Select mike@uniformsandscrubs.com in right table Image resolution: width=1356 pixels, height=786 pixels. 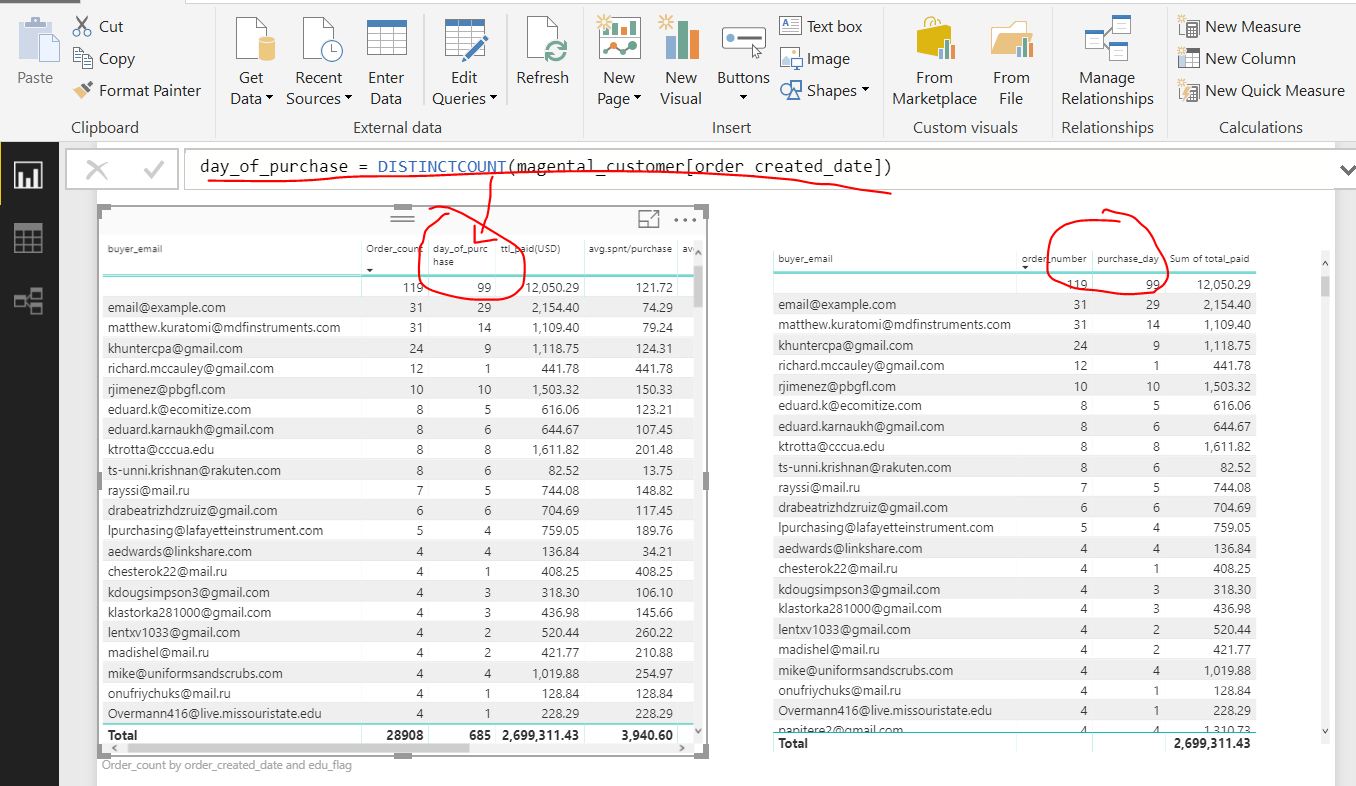pos(866,670)
